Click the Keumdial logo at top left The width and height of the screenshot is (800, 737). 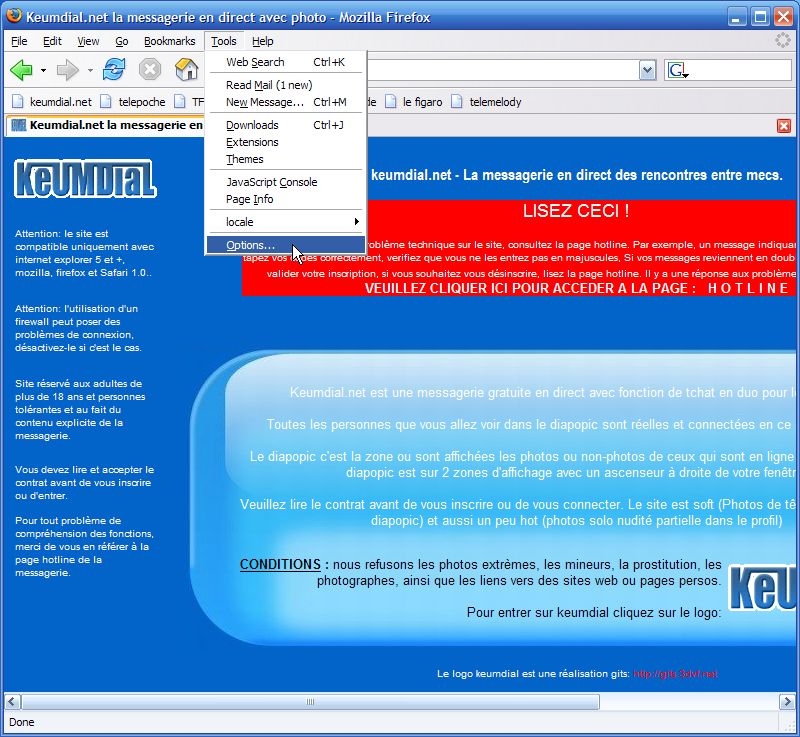pyautogui.click(x=85, y=179)
